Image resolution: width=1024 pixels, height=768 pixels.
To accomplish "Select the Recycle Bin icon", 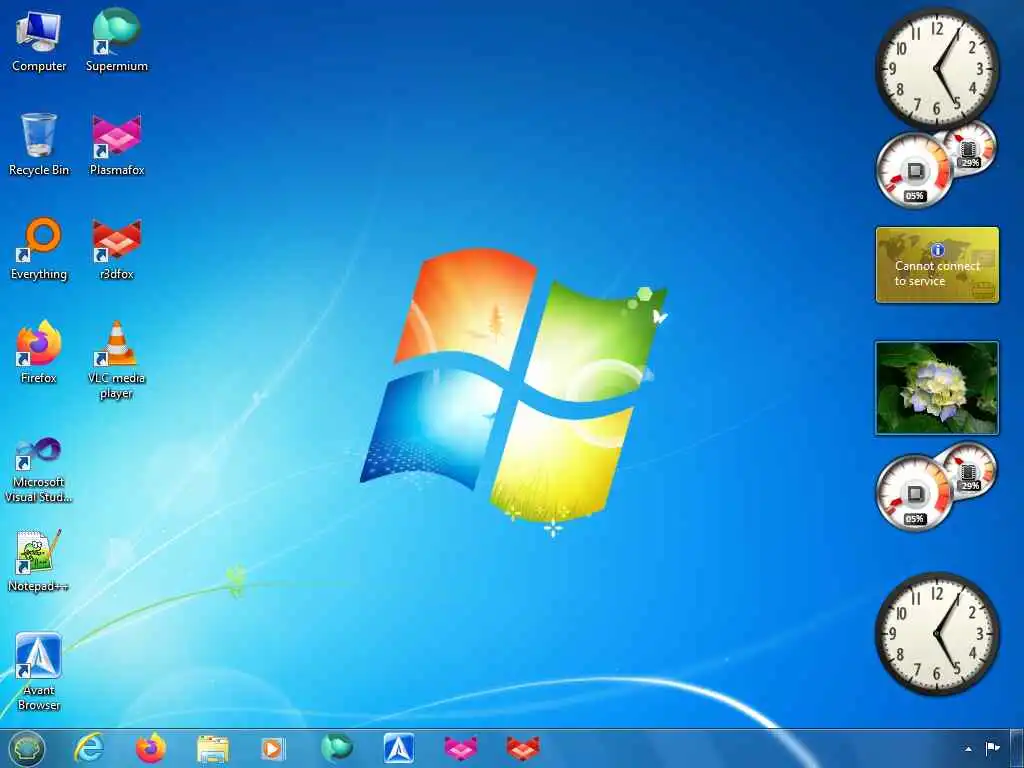I will pyautogui.click(x=39, y=145).
